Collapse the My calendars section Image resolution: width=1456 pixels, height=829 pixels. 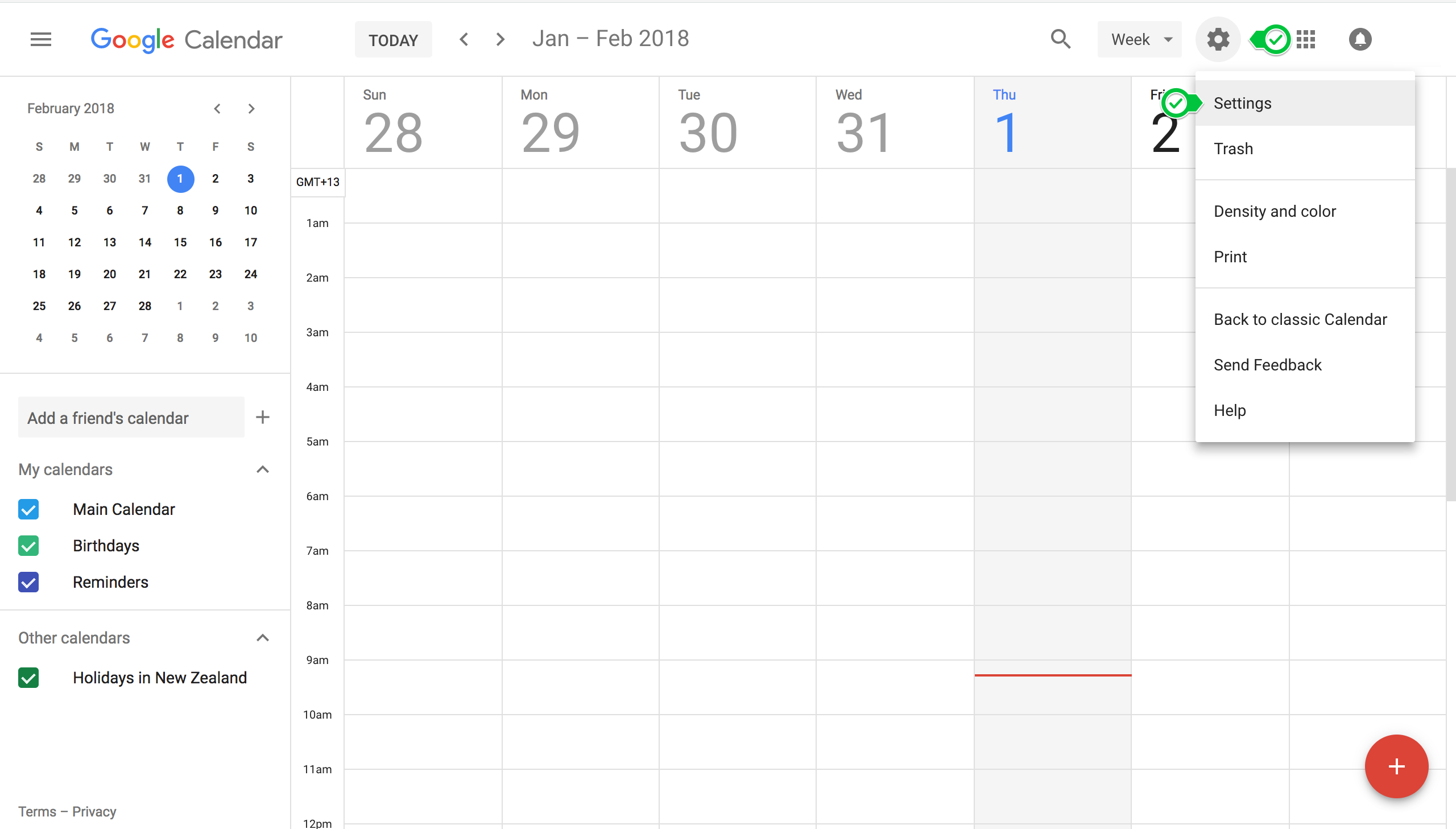(262, 469)
